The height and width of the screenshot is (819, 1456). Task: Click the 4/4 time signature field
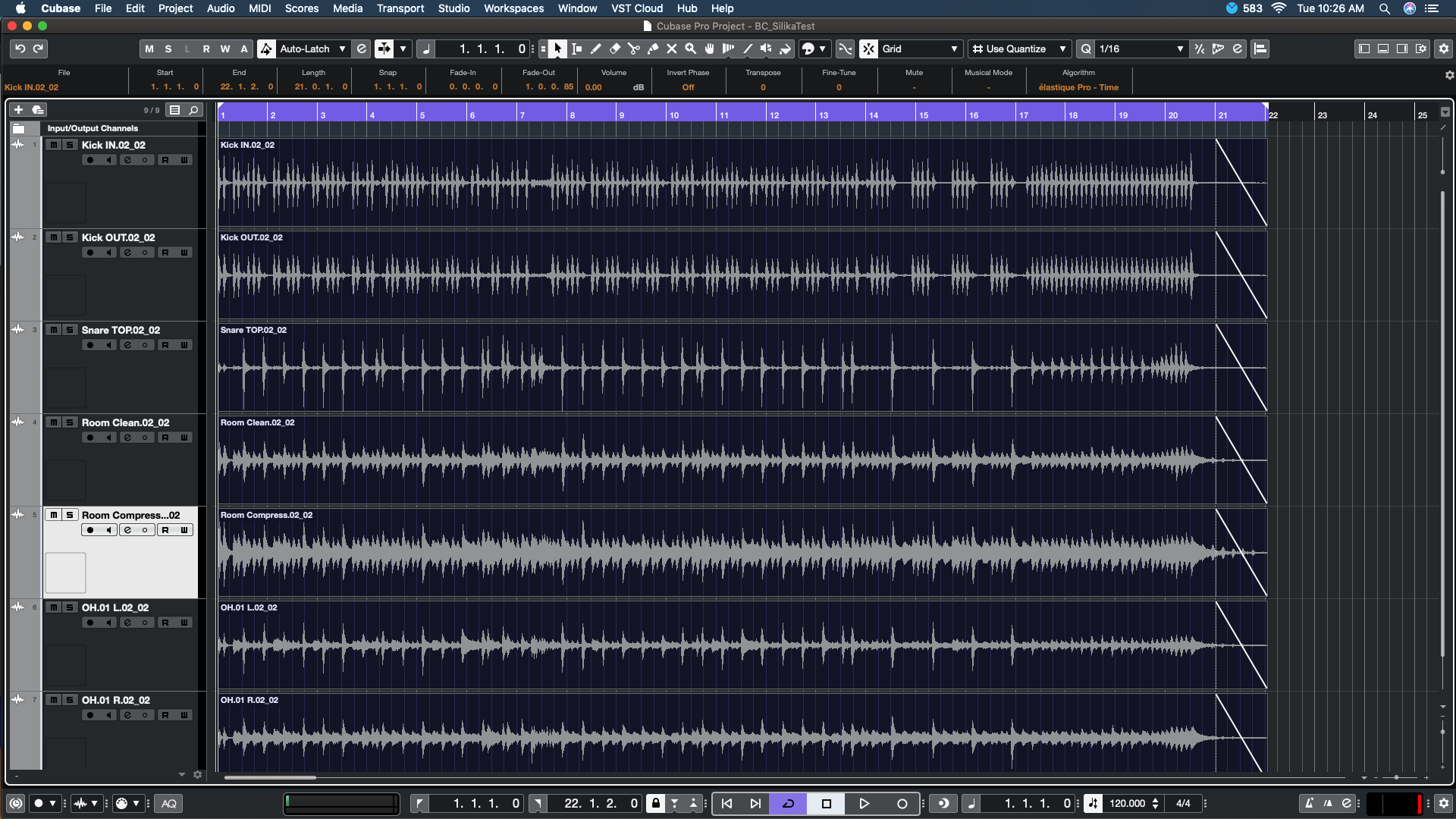pyautogui.click(x=1182, y=803)
